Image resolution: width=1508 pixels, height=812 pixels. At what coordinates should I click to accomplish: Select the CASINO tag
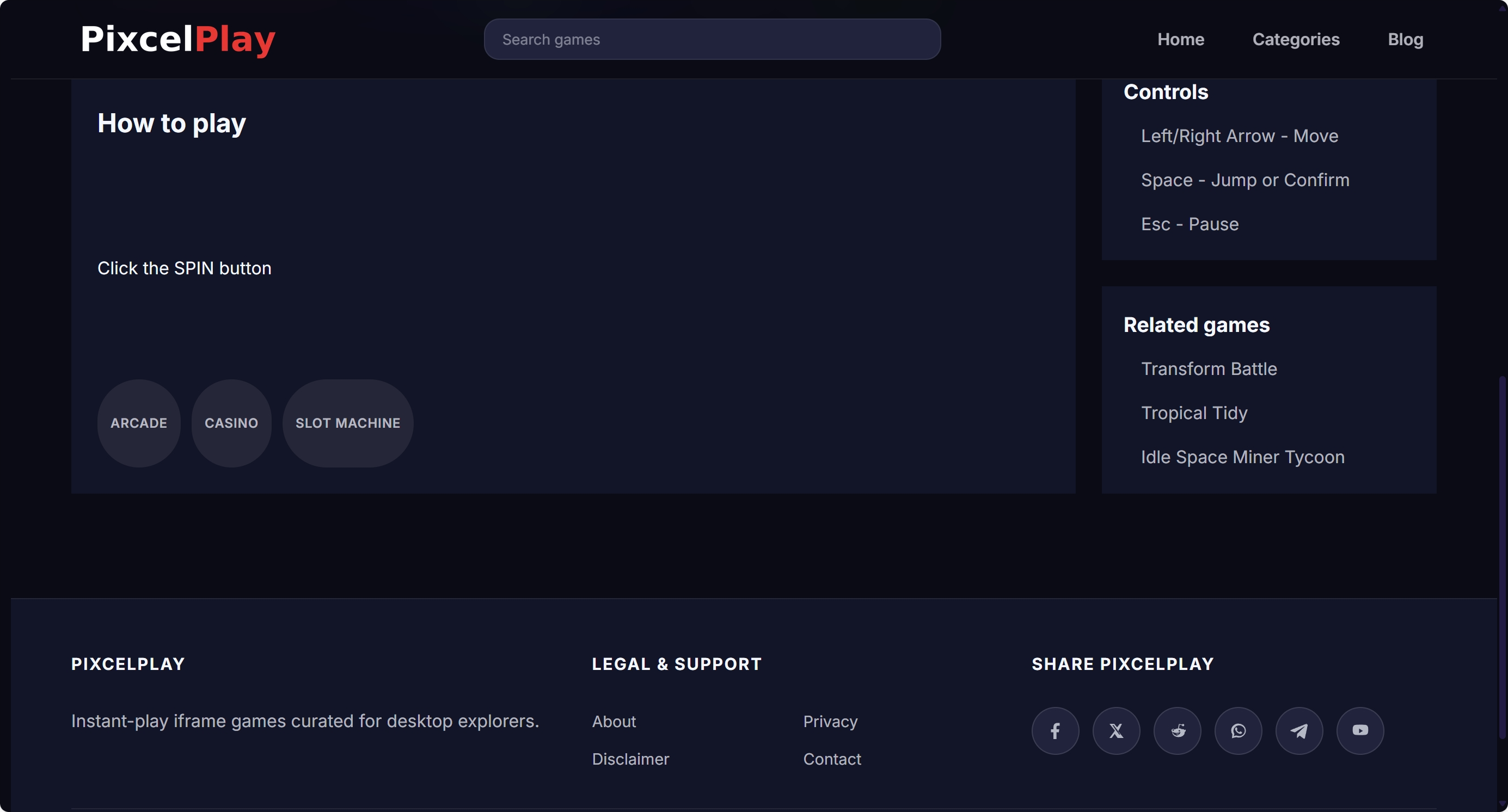coord(231,423)
